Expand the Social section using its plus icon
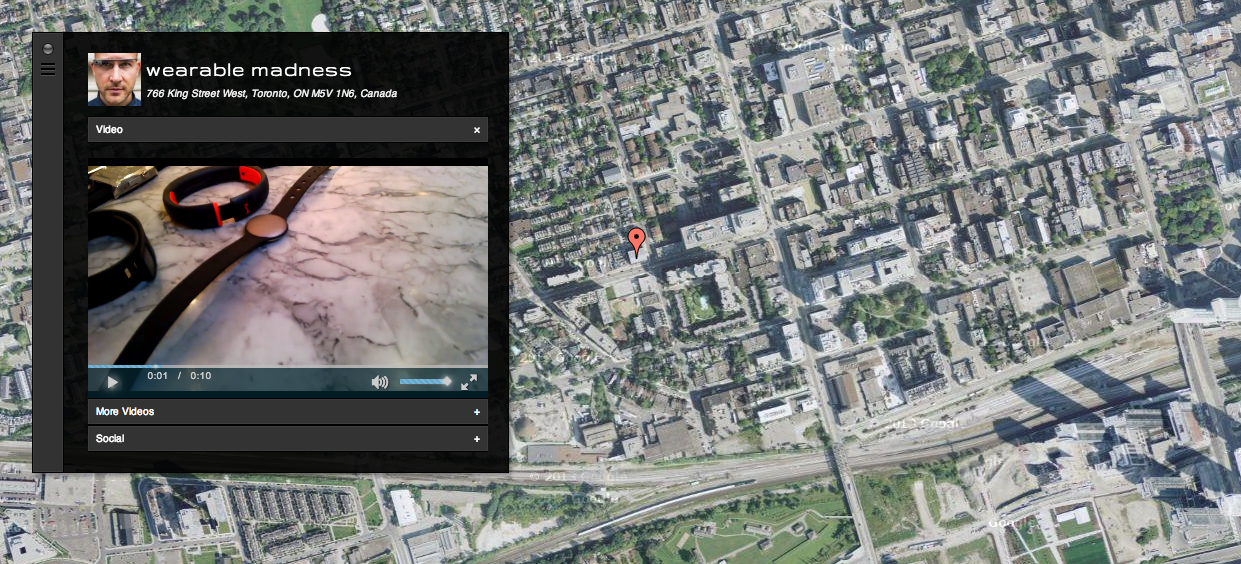1241x564 pixels. [477, 439]
